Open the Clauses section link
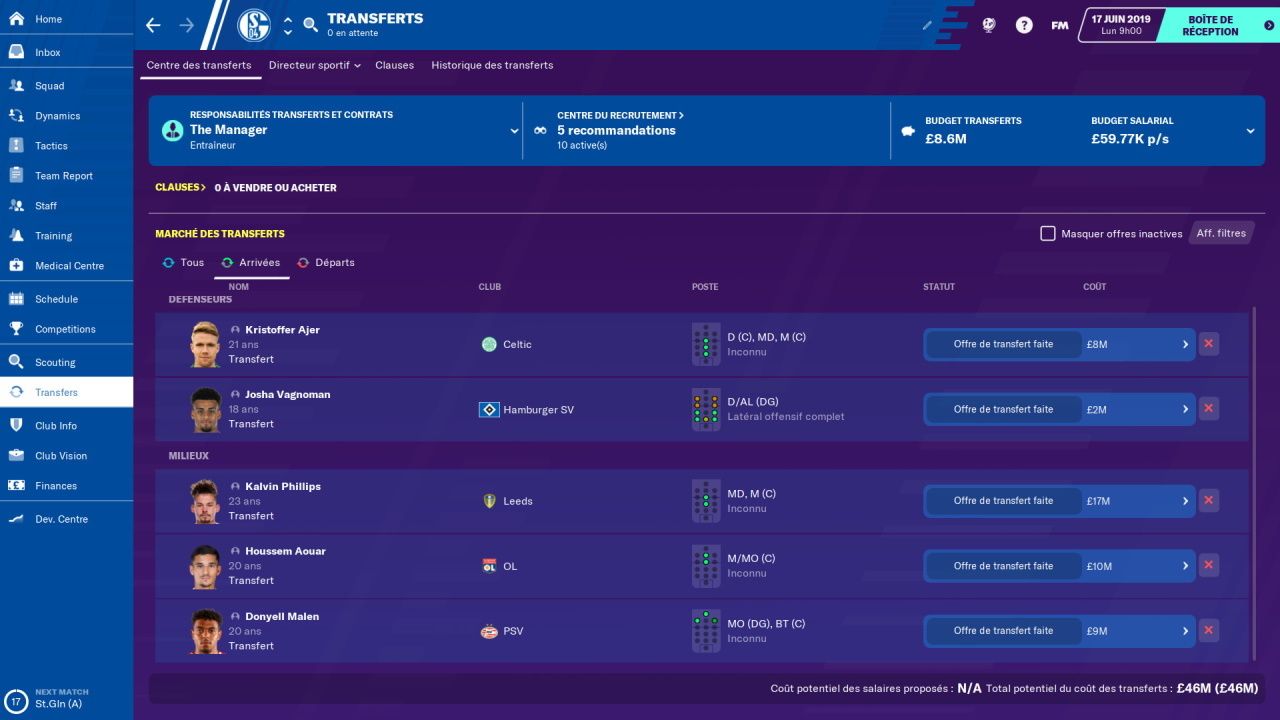The width and height of the screenshot is (1280, 720). 180,187
